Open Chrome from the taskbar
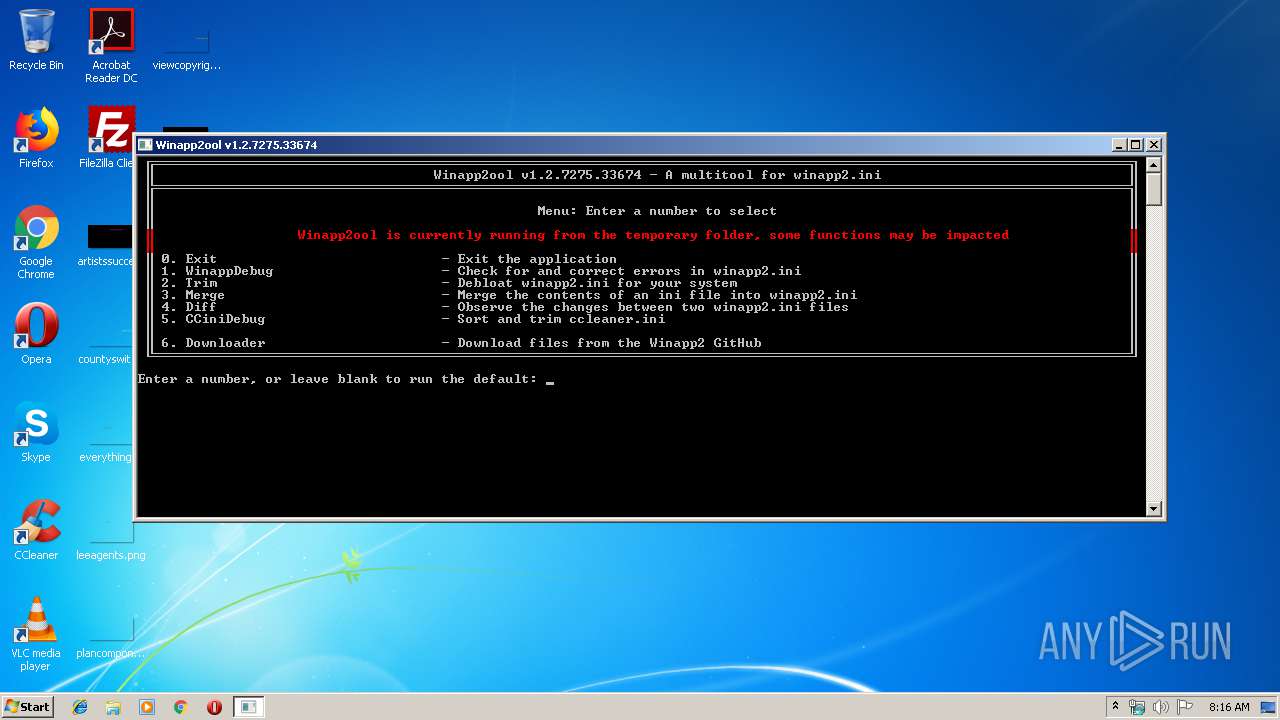 181,707
